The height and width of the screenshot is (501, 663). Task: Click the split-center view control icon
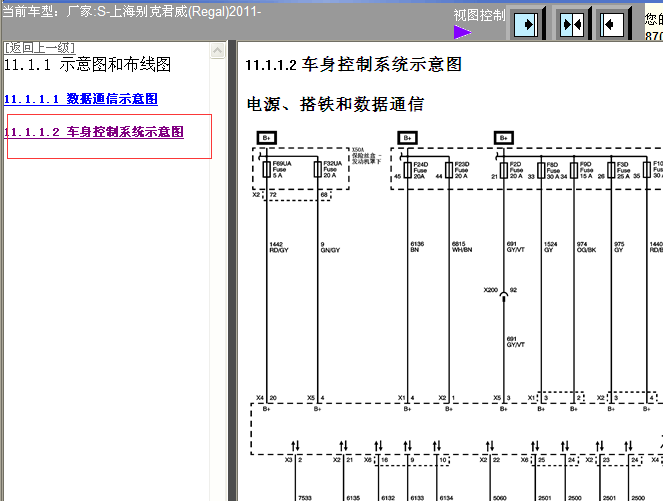pos(572,25)
